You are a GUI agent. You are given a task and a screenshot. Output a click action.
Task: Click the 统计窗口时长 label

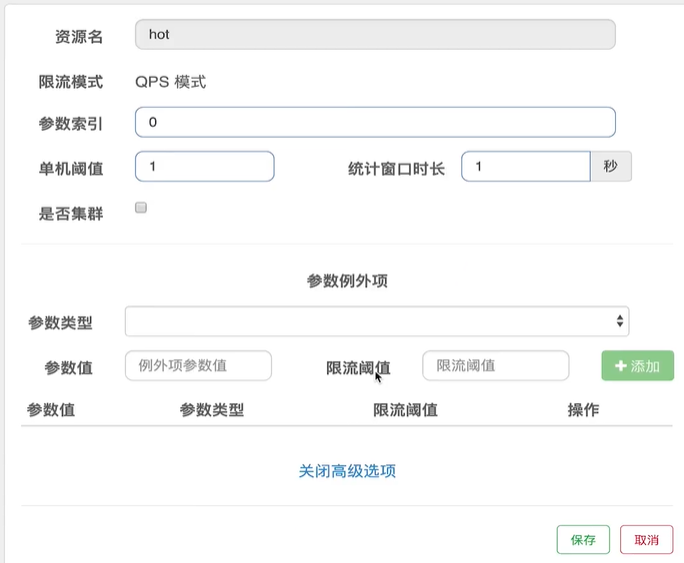396,169
